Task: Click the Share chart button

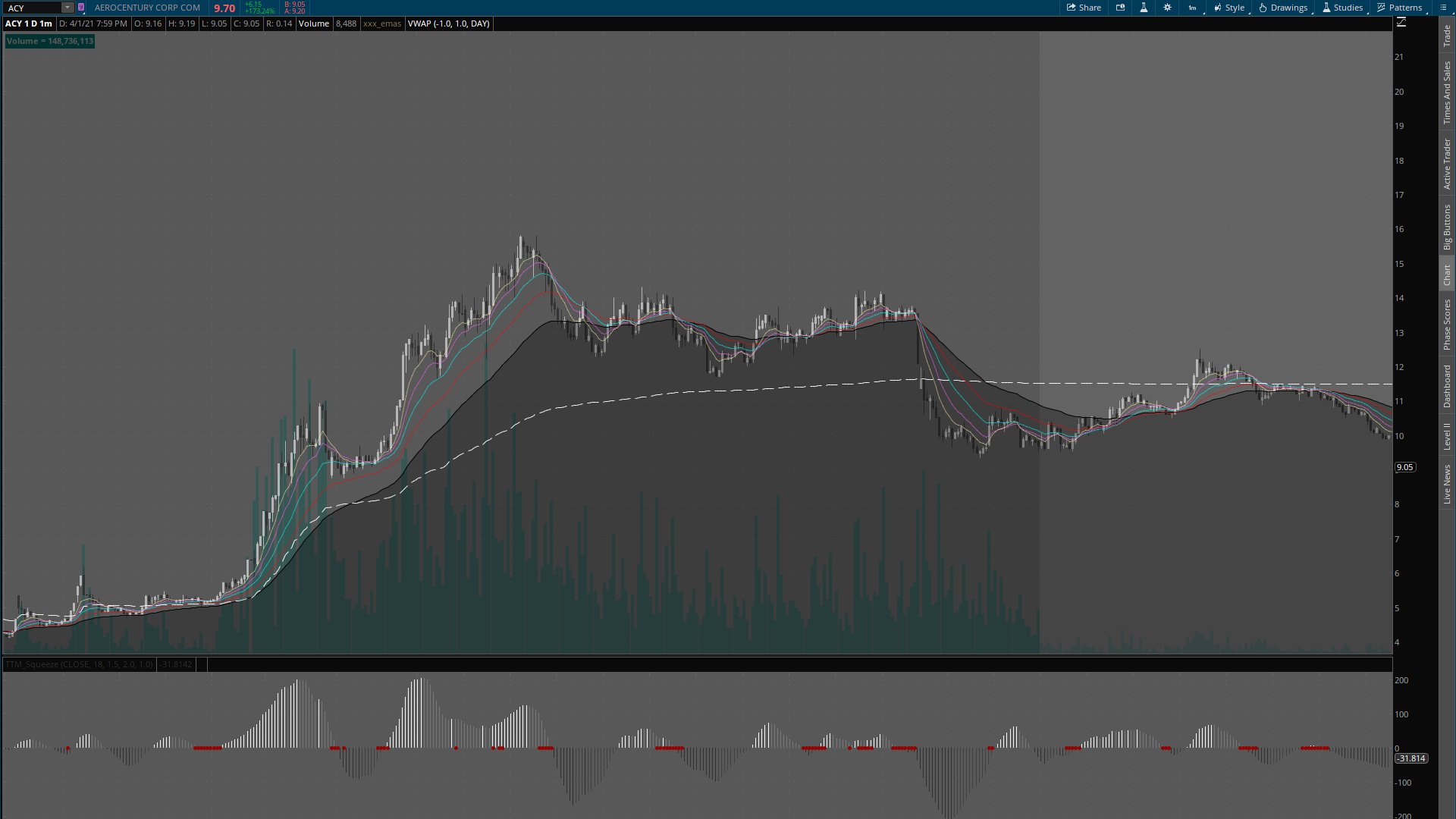Action: [x=1084, y=8]
